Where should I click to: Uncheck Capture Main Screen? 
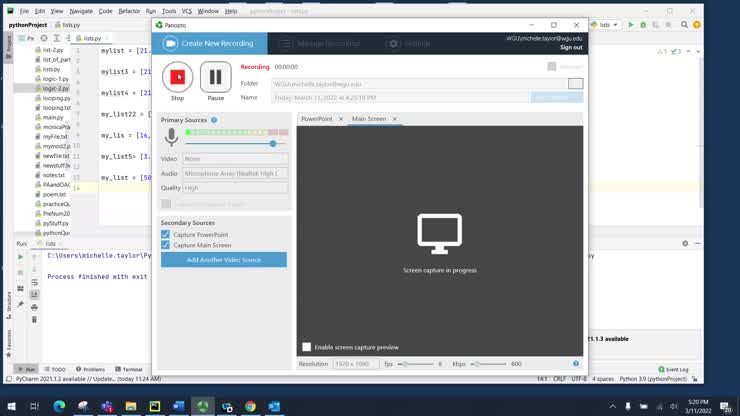click(166, 245)
